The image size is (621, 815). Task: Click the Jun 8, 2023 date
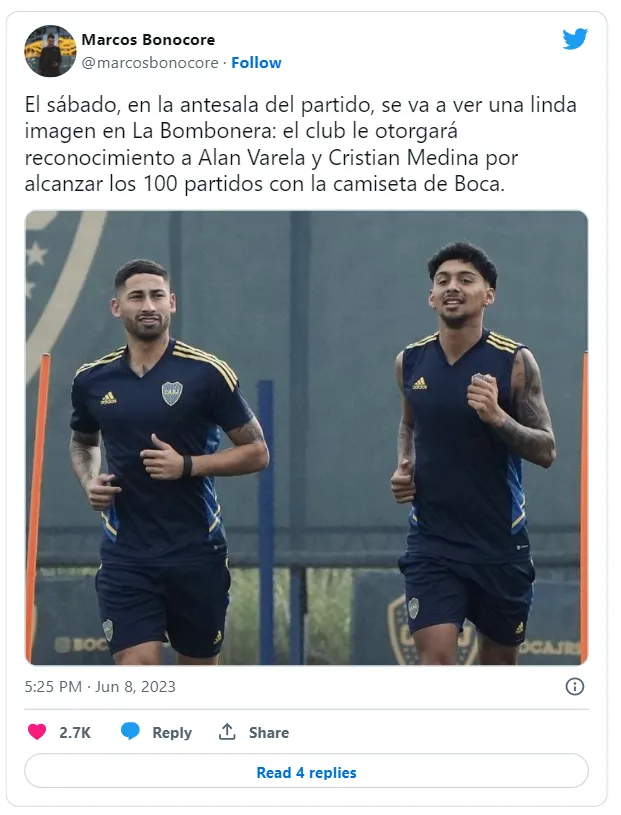click(x=136, y=687)
